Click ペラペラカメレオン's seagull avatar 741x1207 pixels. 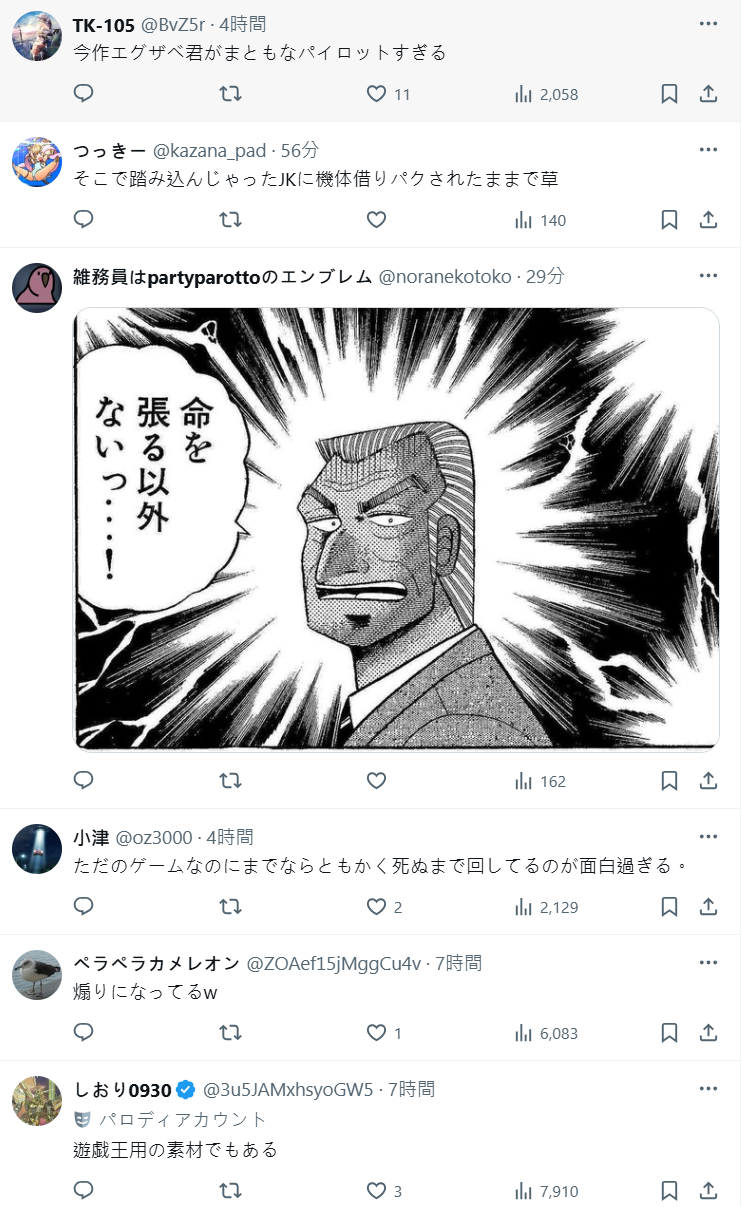click(37, 975)
